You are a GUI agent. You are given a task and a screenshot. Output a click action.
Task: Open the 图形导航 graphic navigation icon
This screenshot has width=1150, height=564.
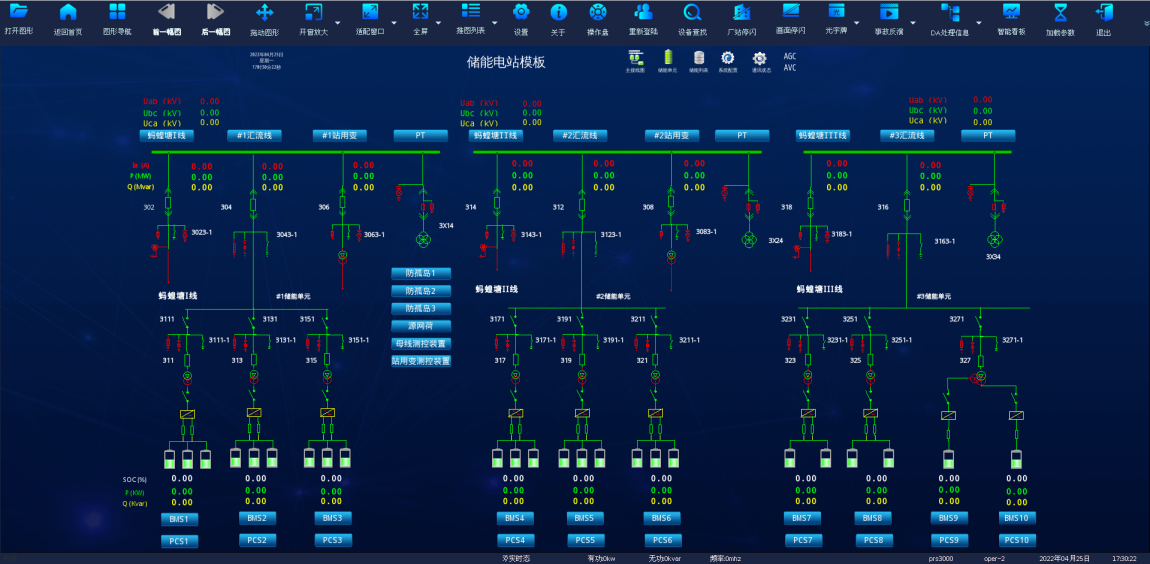(x=117, y=13)
